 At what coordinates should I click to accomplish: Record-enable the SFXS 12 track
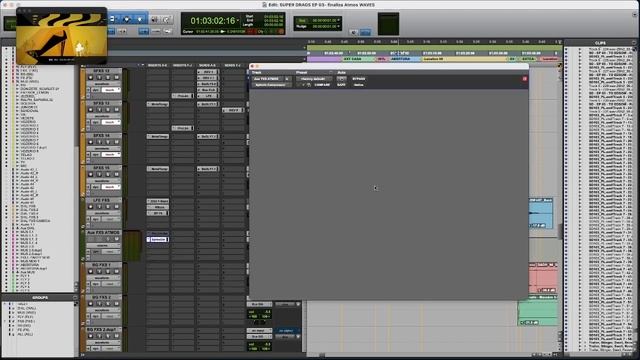[x=91, y=77]
